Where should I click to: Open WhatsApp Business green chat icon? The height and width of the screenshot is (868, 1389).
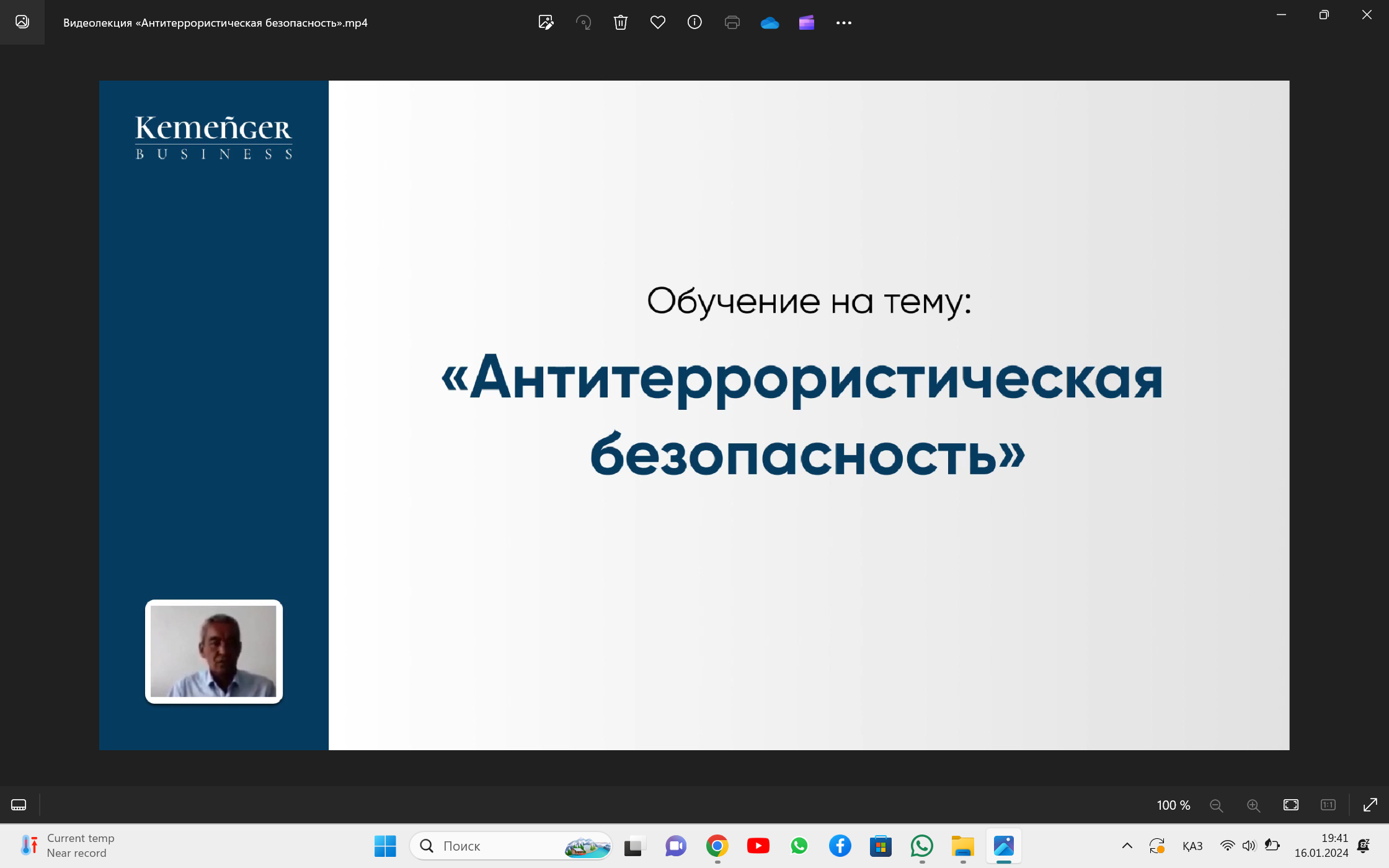pyautogui.click(x=799, y=846)
